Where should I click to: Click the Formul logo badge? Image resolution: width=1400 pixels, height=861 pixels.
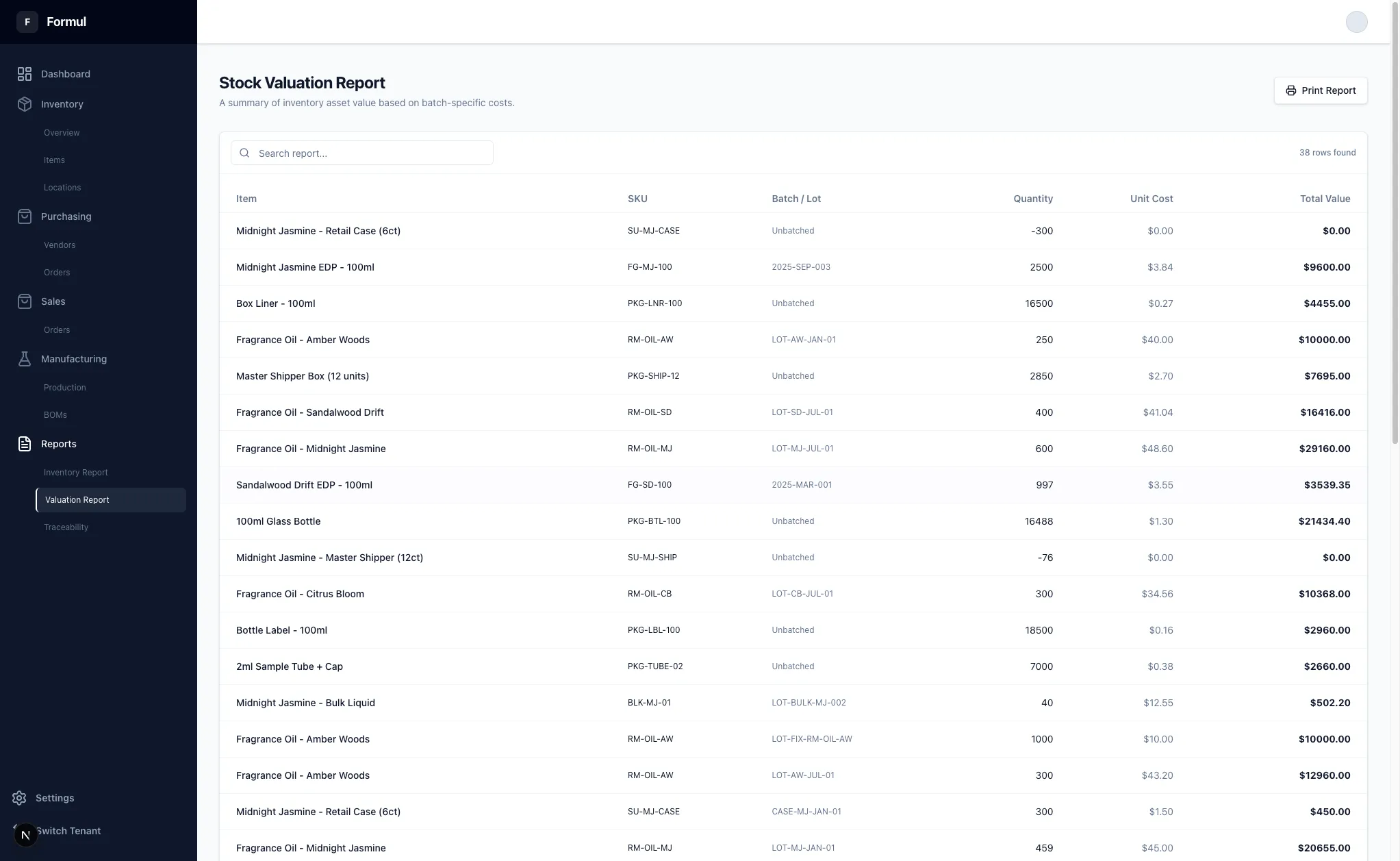[27, 22]
